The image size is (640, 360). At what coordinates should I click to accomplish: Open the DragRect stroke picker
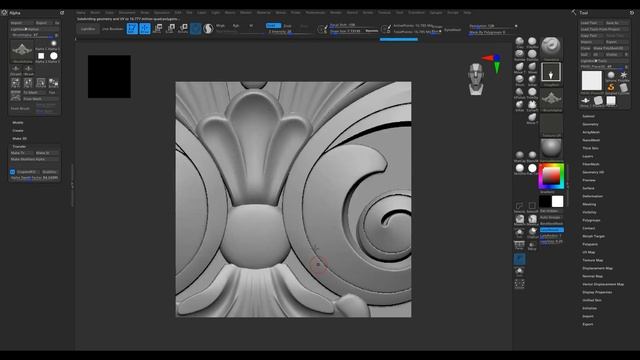(x=551, y=73)
